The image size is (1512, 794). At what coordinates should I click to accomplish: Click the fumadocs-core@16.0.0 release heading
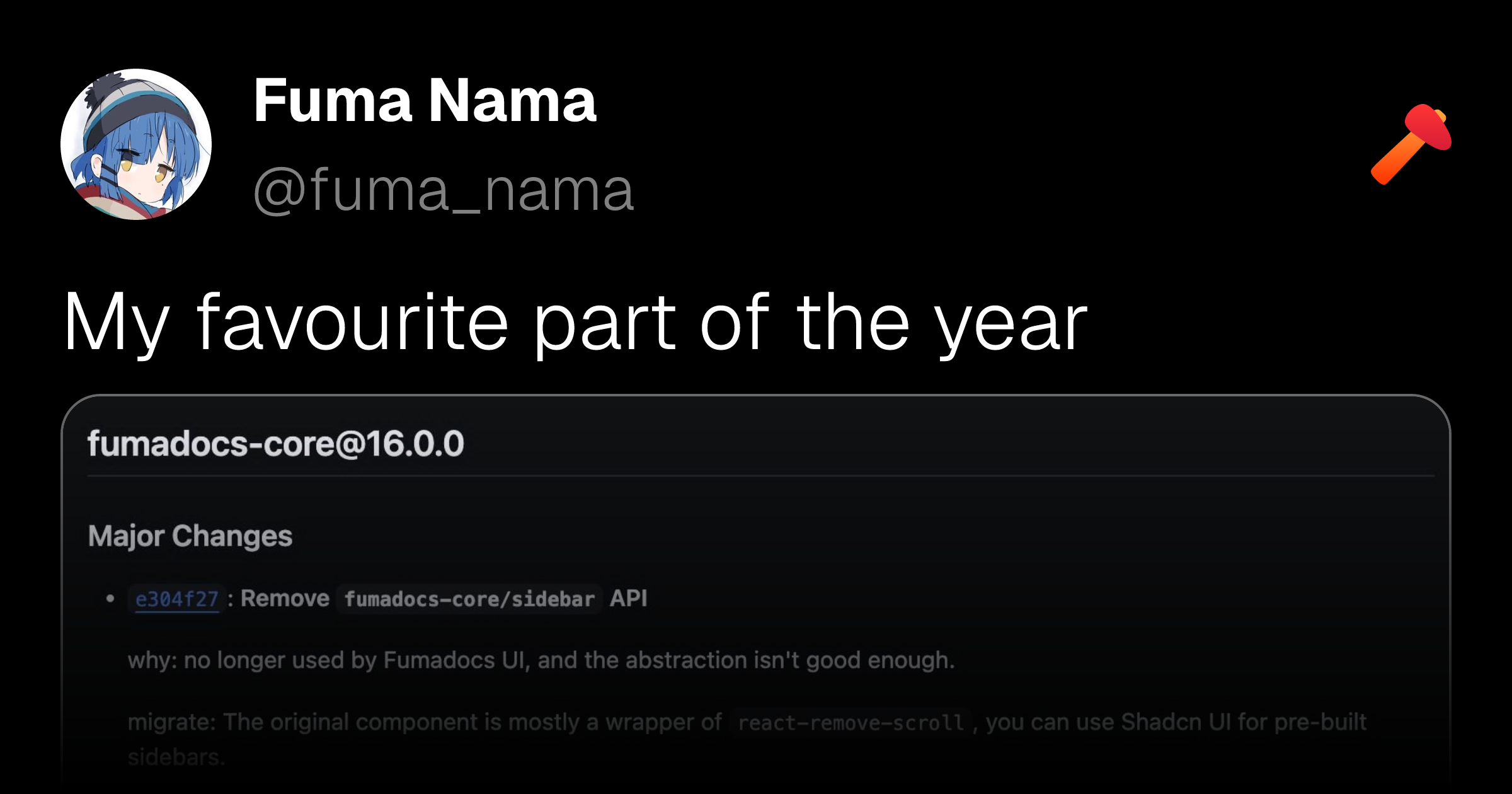click(x=276, y=444)
